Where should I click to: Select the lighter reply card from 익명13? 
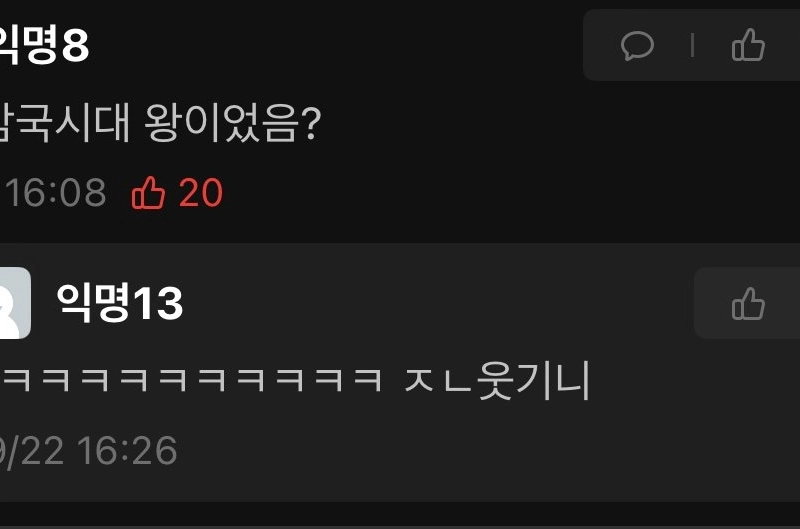[400, 372]
